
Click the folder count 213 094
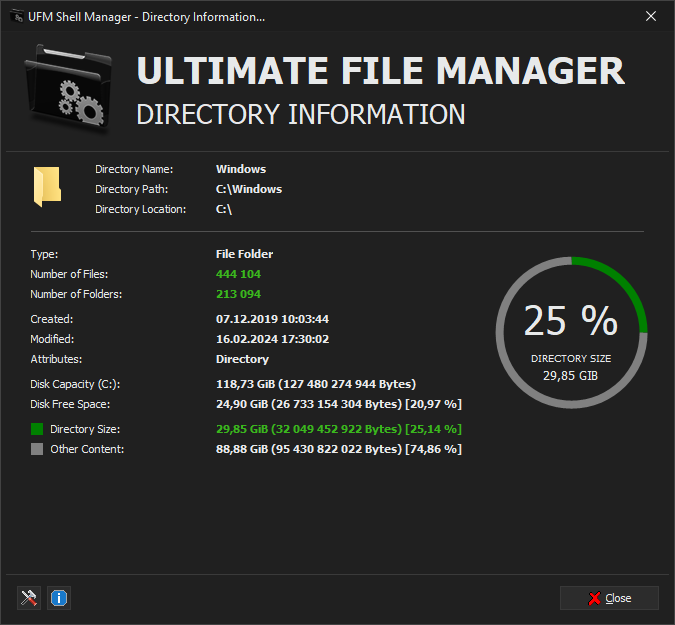tap(238, 294)
